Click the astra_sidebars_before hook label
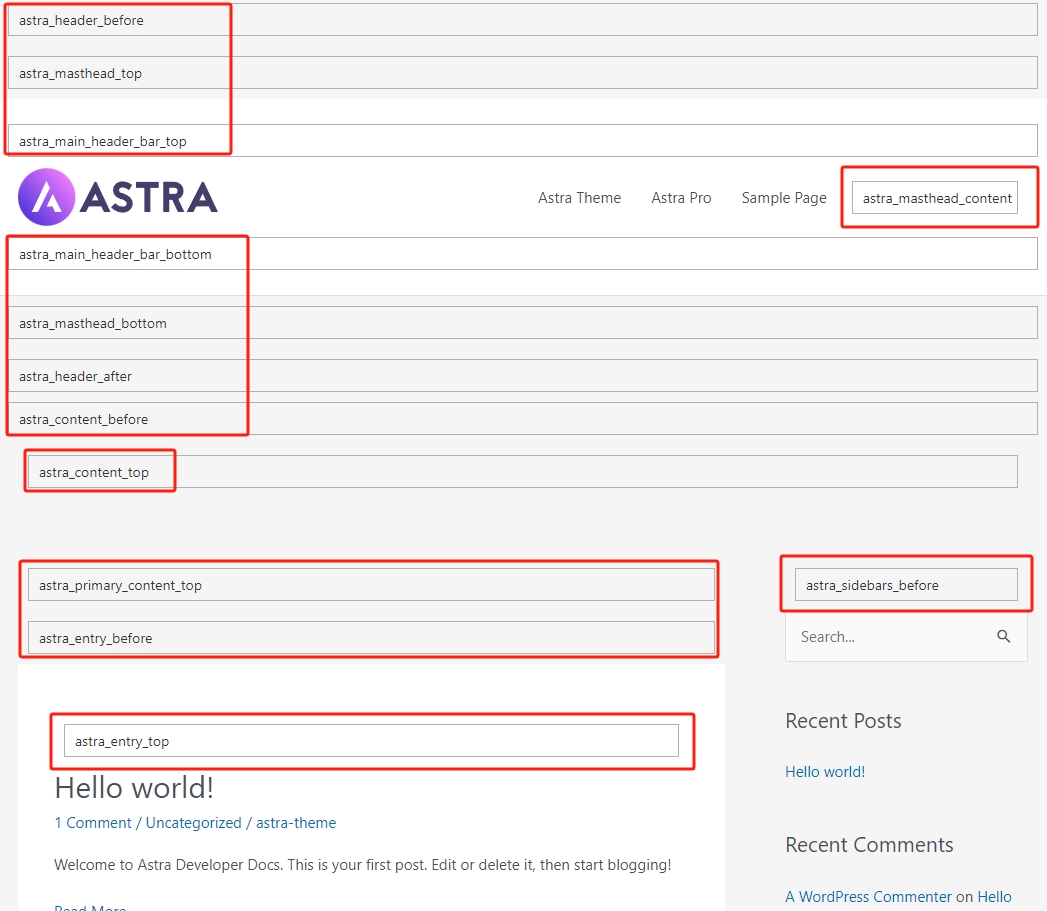1047x911 pixels. coord(872,586)
